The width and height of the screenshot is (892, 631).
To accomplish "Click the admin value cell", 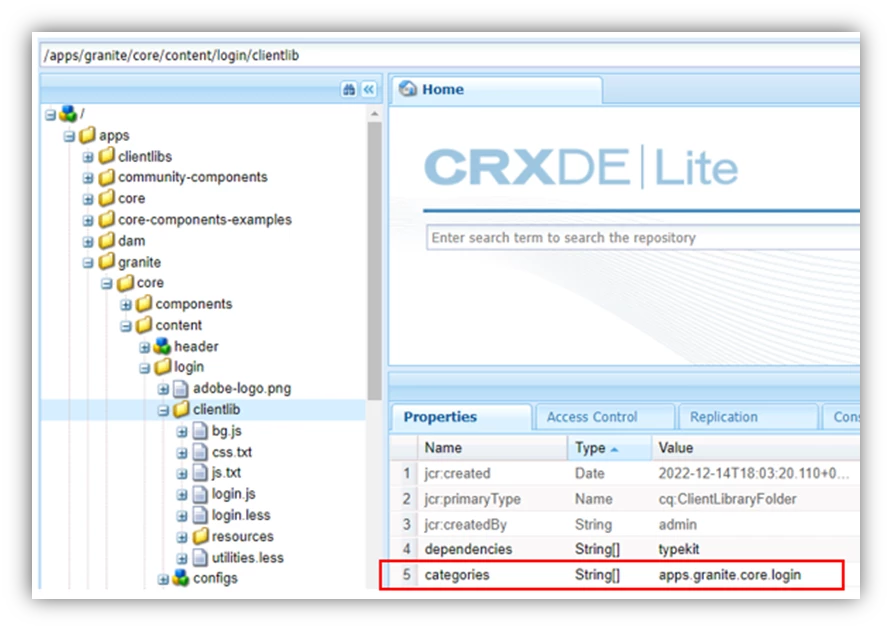I will click(x=678, y=525).
